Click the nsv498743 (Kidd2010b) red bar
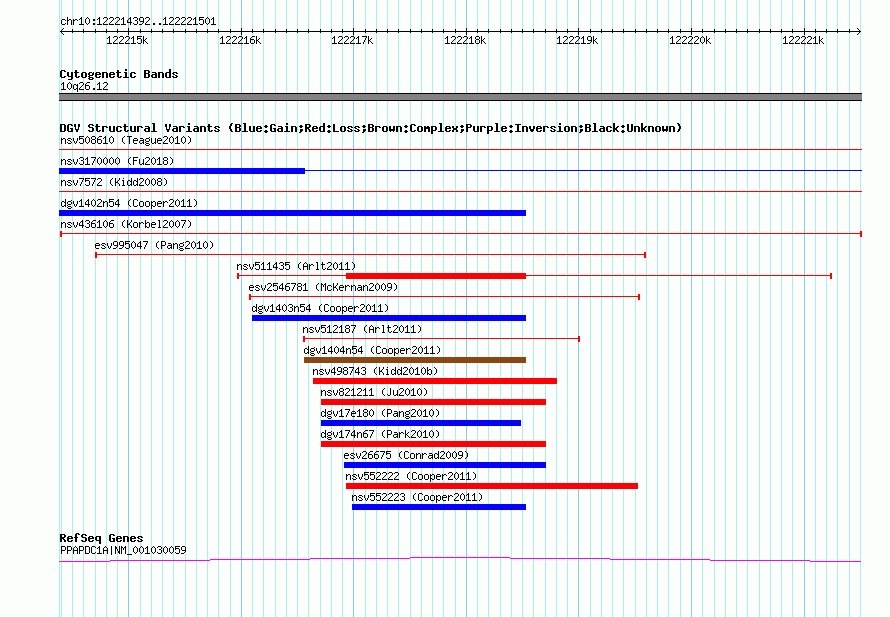Image resolution: width=890 pixels, height=617 pixels. tap(435, 381)
